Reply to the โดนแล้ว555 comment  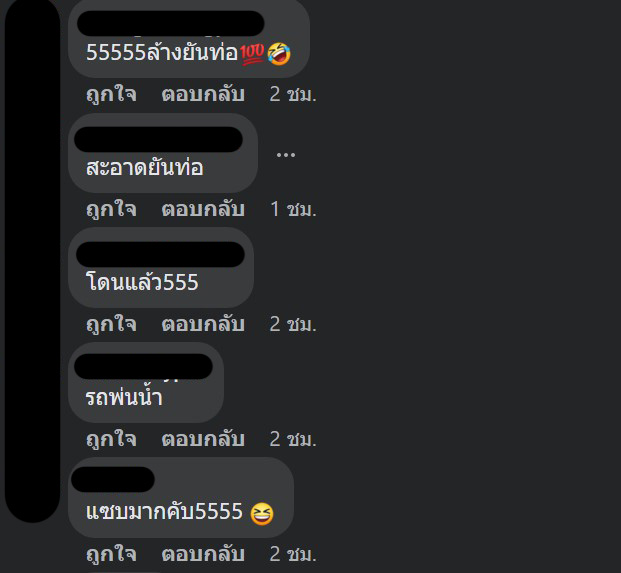[x=203, y=324]
